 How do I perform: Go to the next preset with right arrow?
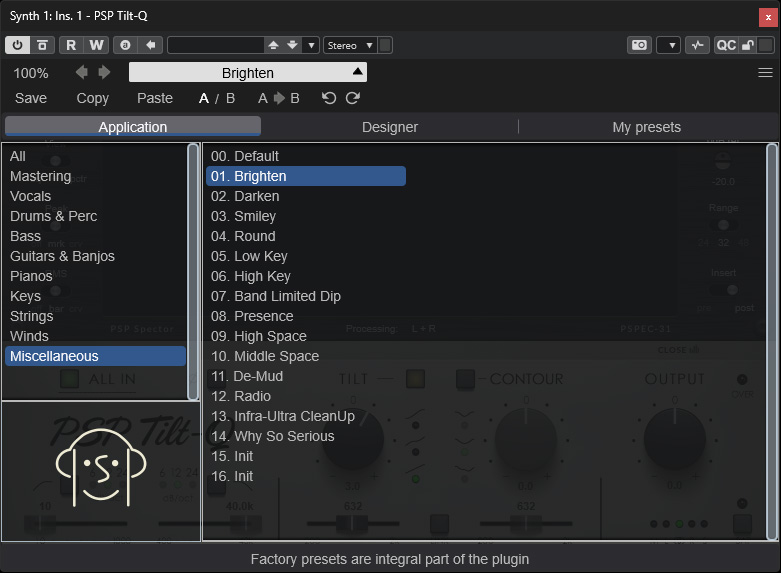click(104, 72)
